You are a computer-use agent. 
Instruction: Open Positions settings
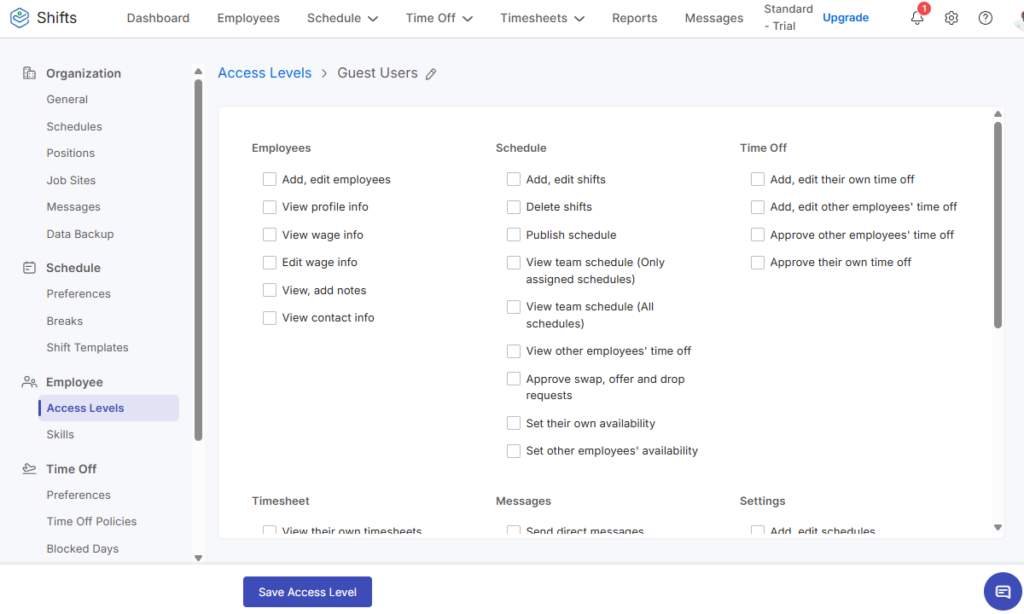(x=71, y=153)
